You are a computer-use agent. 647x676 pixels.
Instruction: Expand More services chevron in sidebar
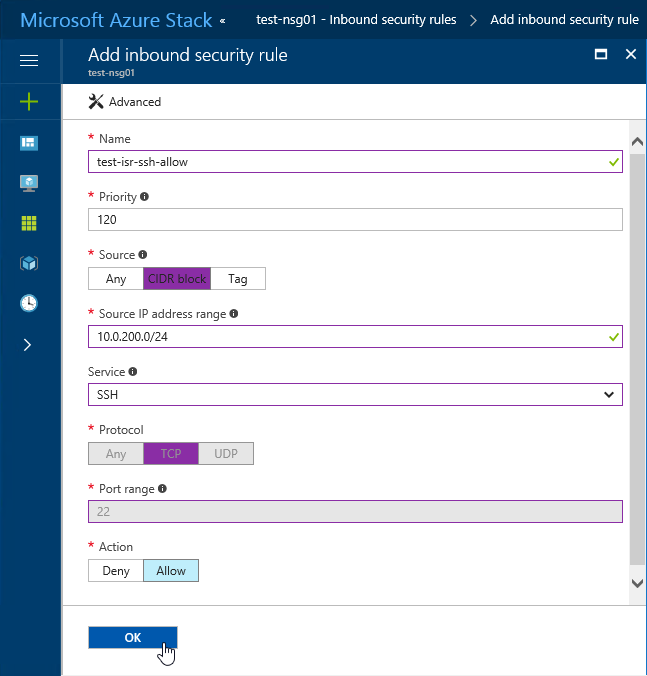[x=28, y=345]
